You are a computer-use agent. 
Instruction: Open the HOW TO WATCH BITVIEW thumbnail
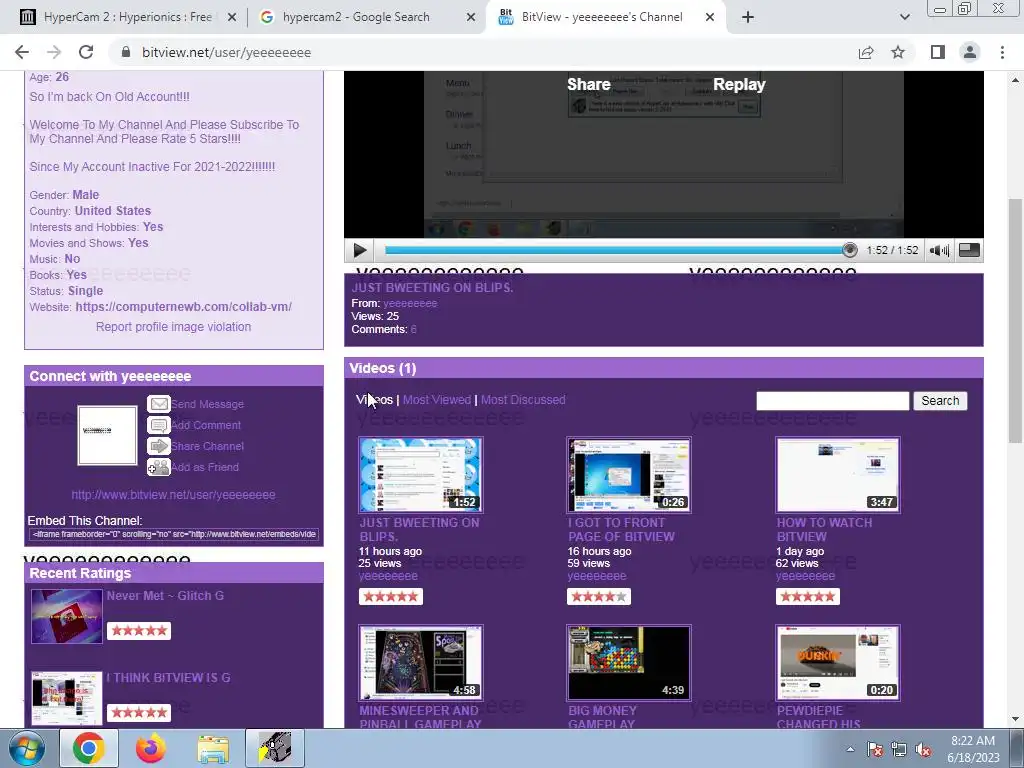838,475
